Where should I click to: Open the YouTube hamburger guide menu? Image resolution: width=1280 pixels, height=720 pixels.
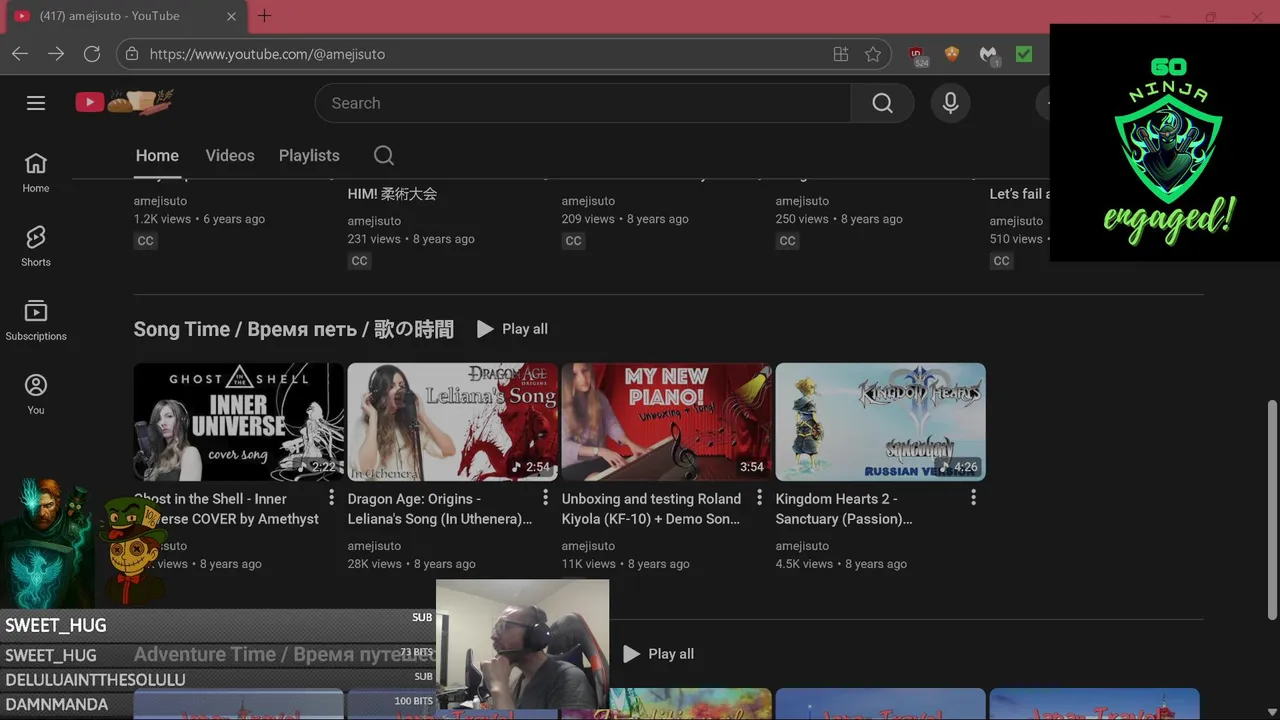(36, 103)
